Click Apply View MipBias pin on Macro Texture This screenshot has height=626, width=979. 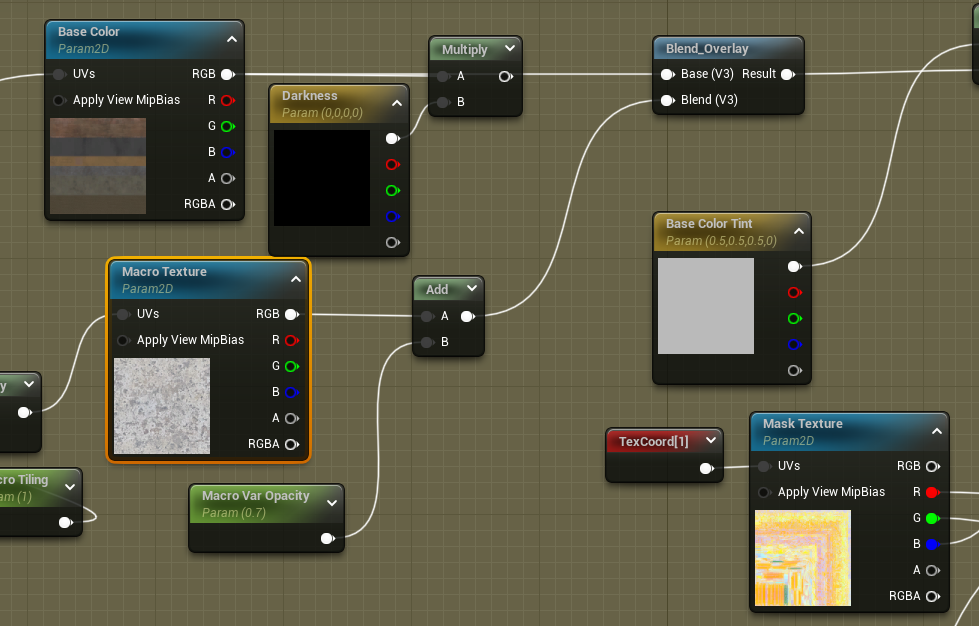click(123, 340)
